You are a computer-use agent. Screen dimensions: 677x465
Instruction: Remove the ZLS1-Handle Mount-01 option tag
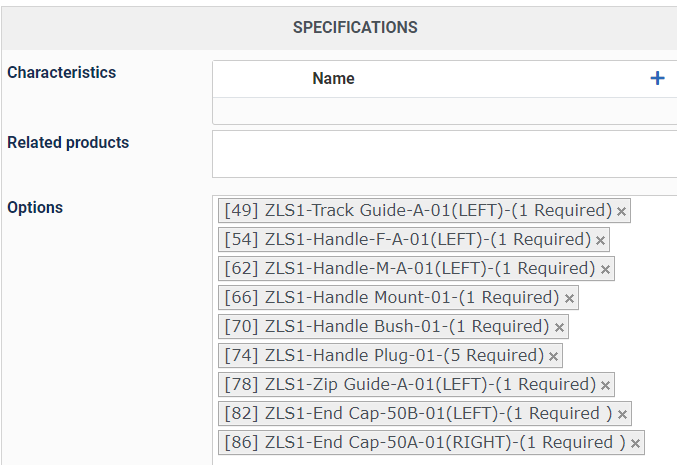tap(569, 298)
